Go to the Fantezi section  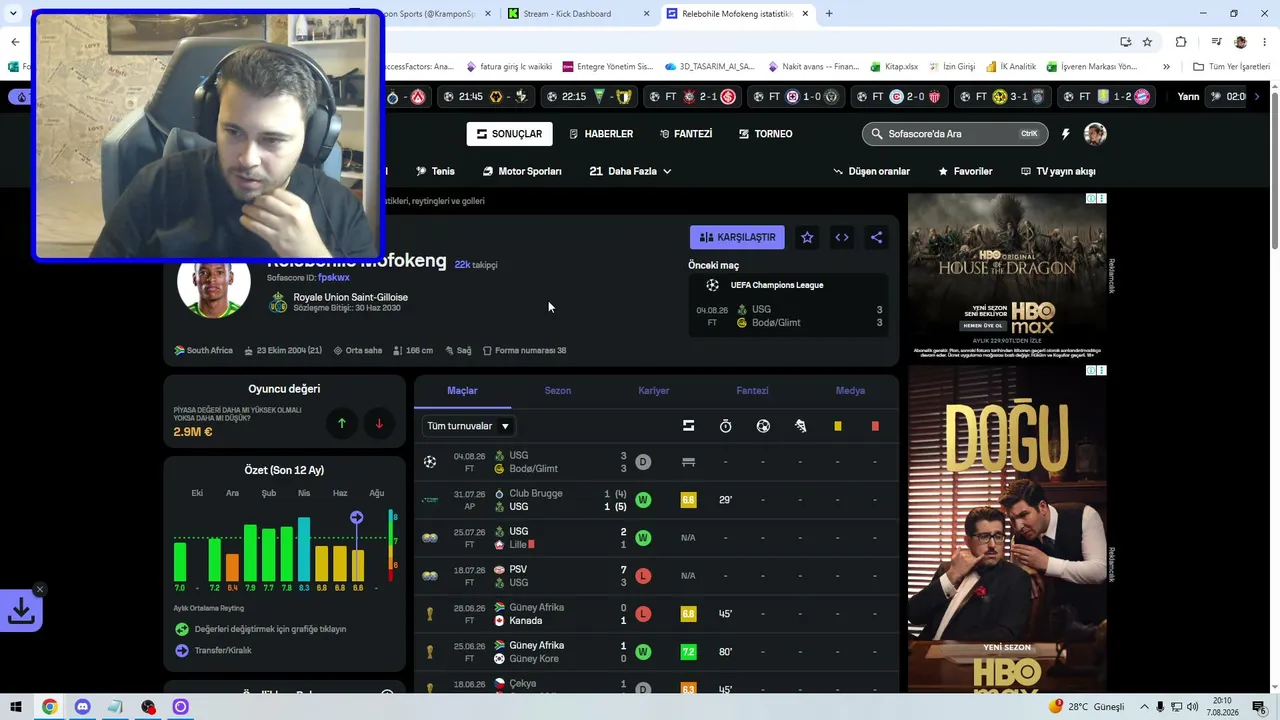(686, 134)
